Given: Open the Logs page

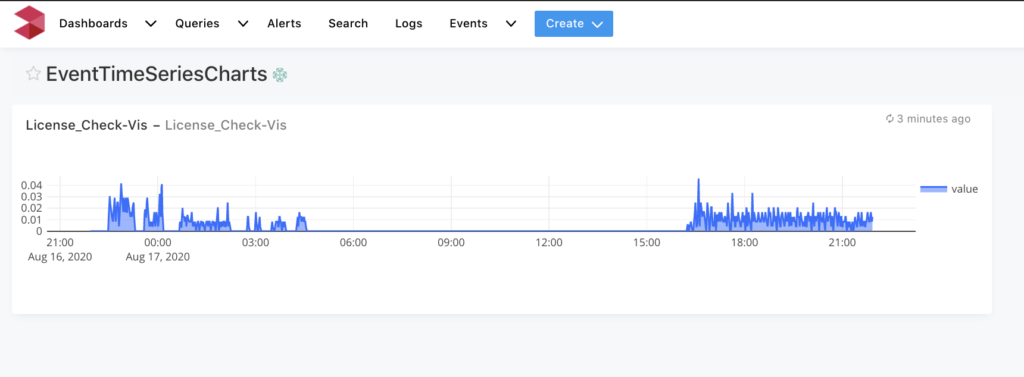Looking at the screenshot, I should [x=409, y=24].
